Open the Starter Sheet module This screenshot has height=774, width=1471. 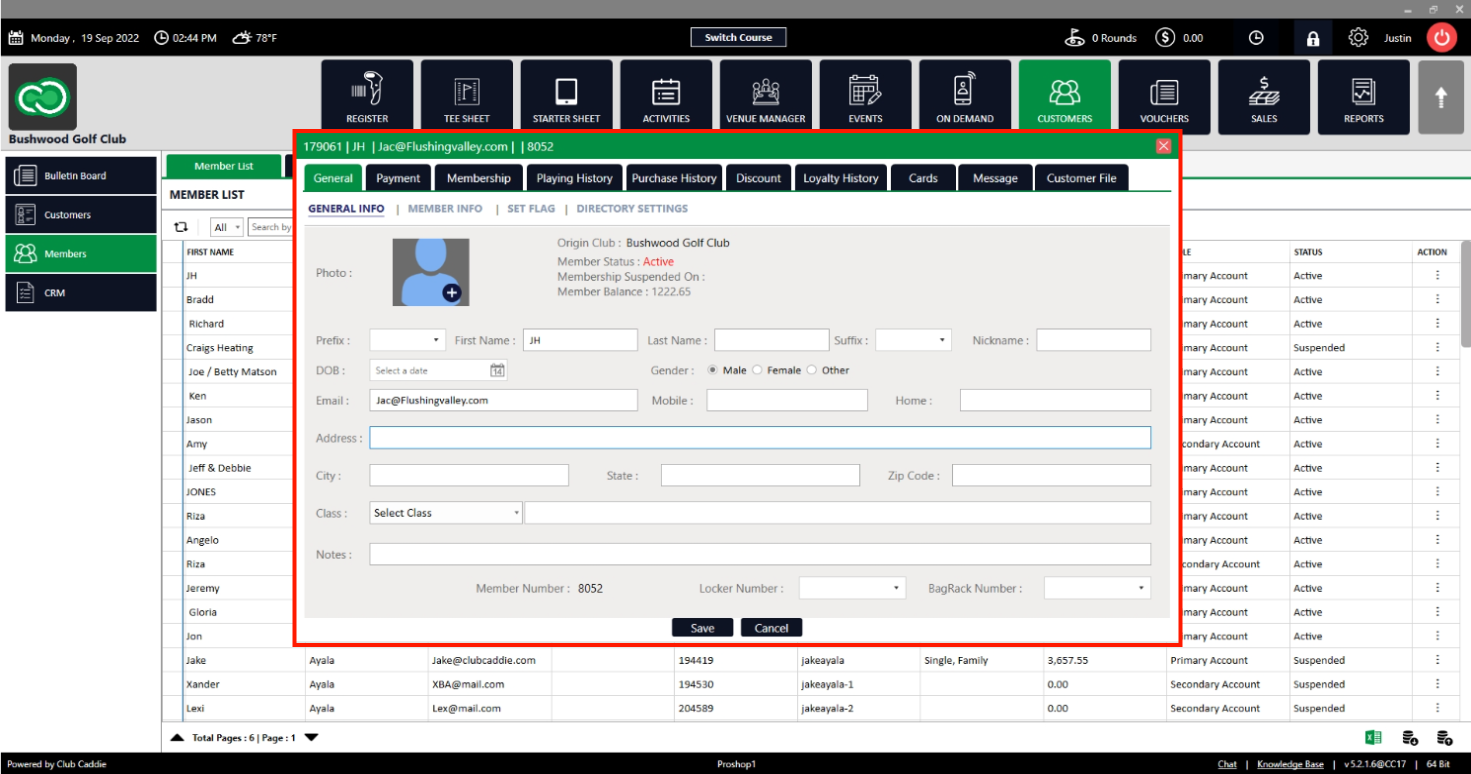(x=566, y=97)
